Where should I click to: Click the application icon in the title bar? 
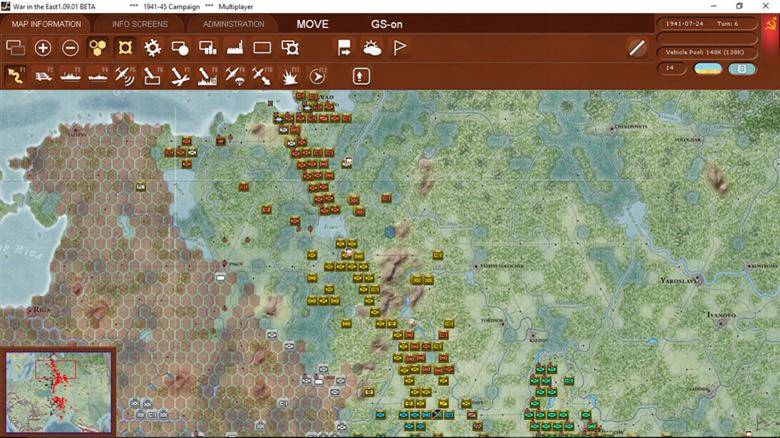point(5,6)
